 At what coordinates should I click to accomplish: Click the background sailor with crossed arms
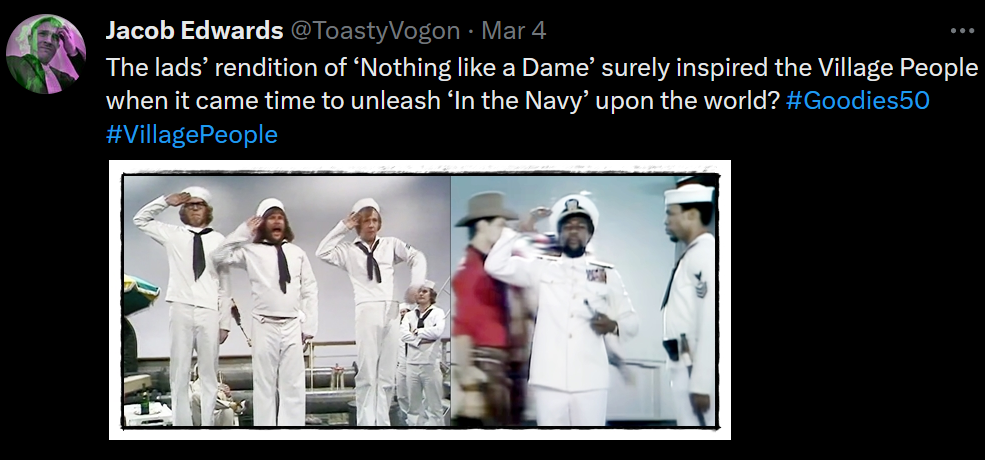(423, 352)
